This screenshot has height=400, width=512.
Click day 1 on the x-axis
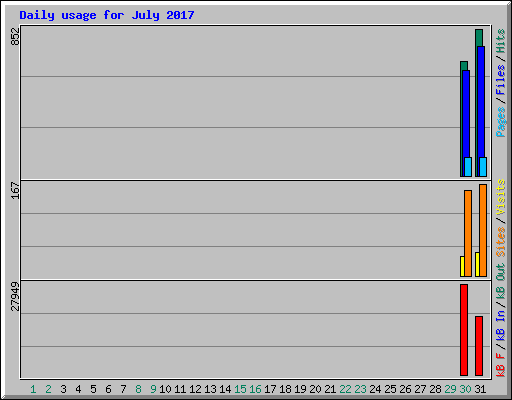click(33, 389)
